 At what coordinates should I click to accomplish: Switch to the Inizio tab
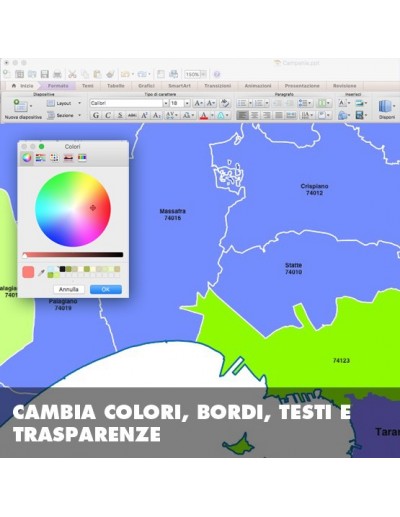click(x=23, y=86)
